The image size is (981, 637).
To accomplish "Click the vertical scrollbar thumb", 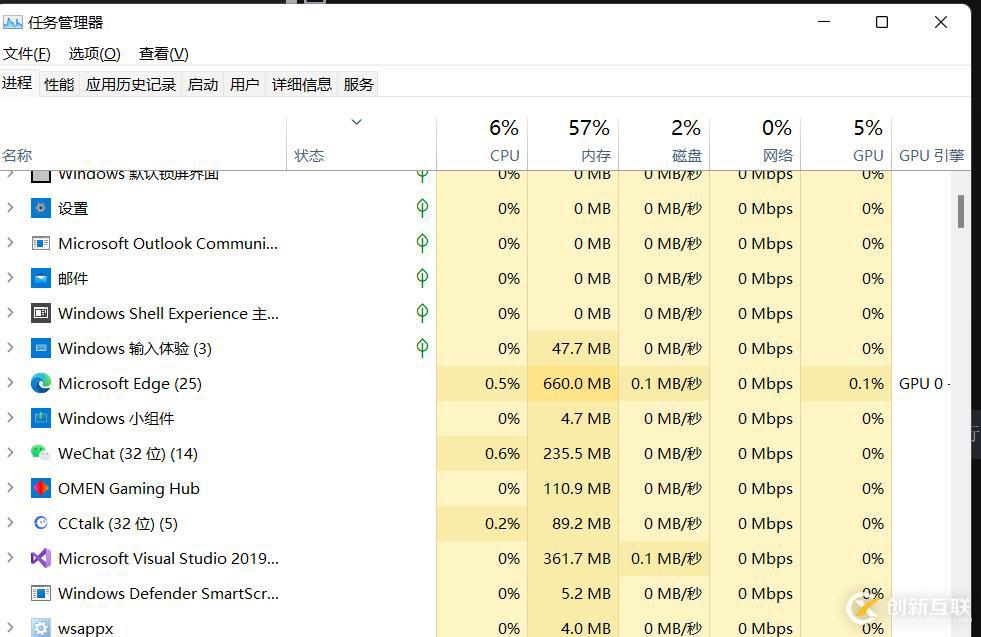I will point(961,211).
